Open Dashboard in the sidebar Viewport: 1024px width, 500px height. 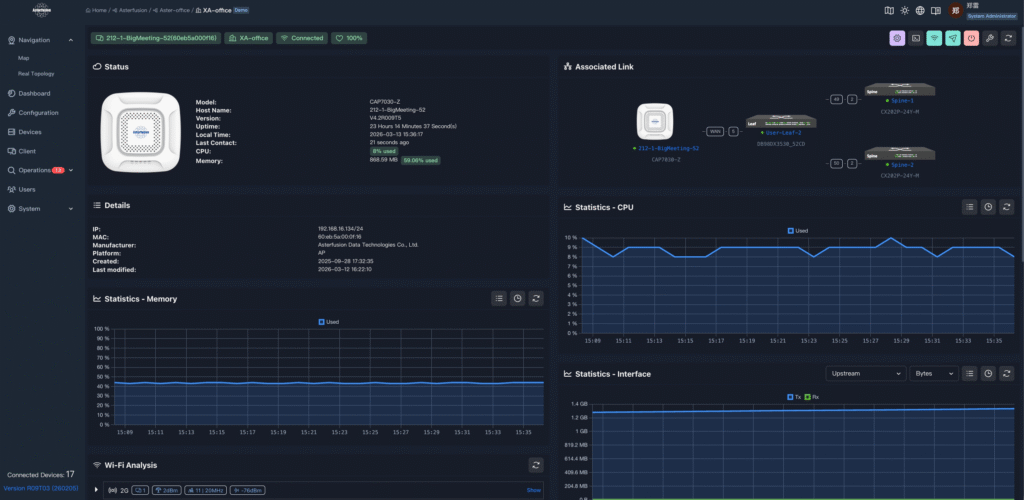34,93
